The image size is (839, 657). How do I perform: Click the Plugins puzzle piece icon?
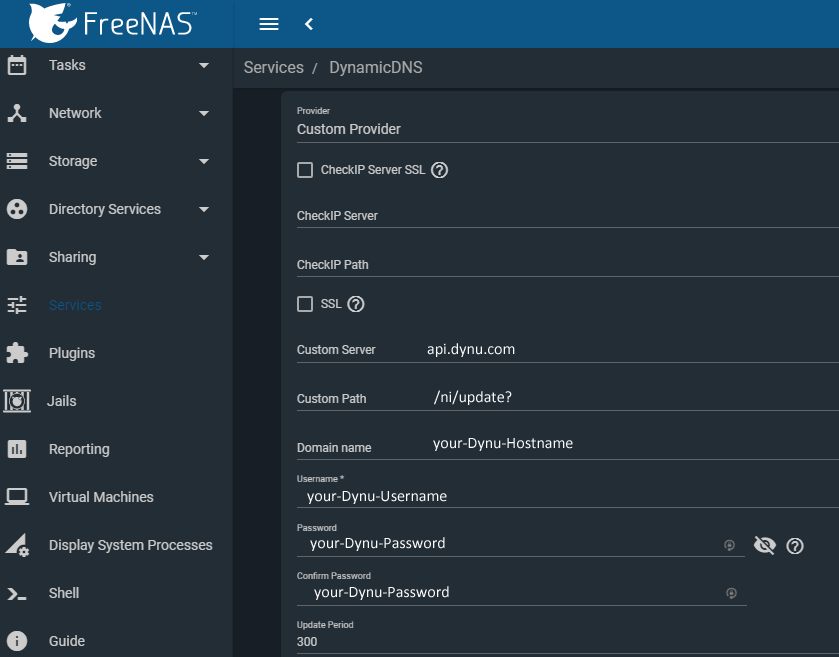click(x=17, y=353)
